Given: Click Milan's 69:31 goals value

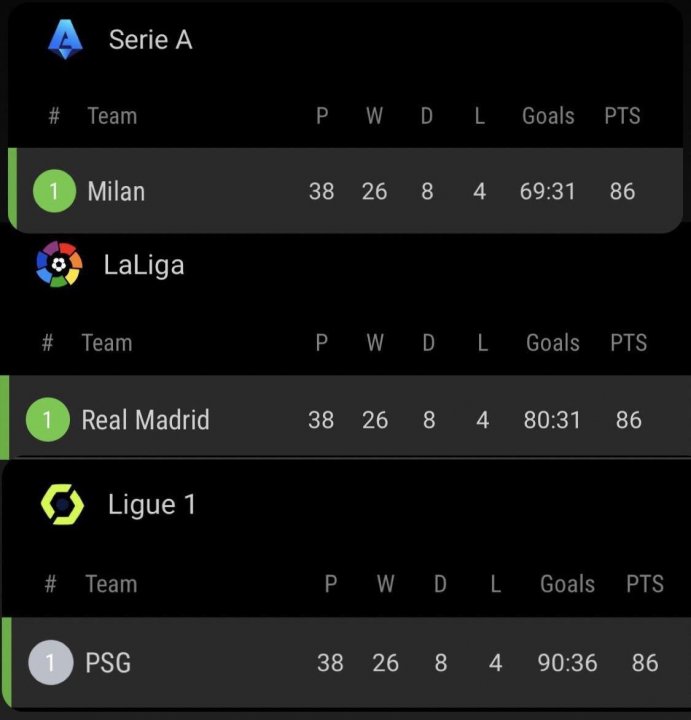Looking at the screenshot, I should point(548,191).
